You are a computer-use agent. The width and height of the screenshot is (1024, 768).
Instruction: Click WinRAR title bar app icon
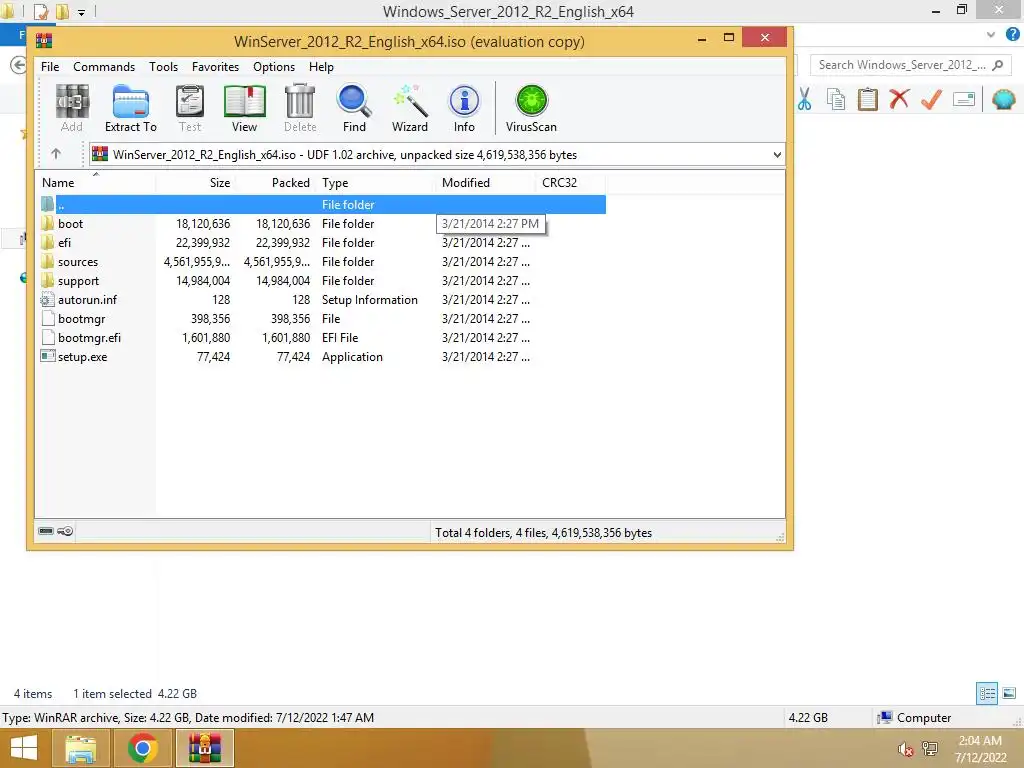[x=44, y=40]
